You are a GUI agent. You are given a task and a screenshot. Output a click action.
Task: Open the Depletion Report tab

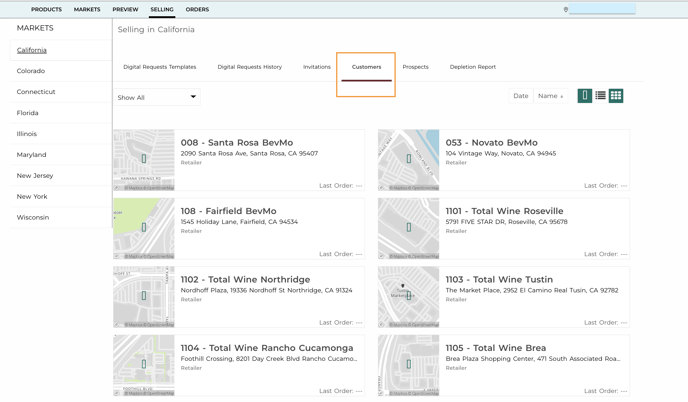click(x=473, y=67)
